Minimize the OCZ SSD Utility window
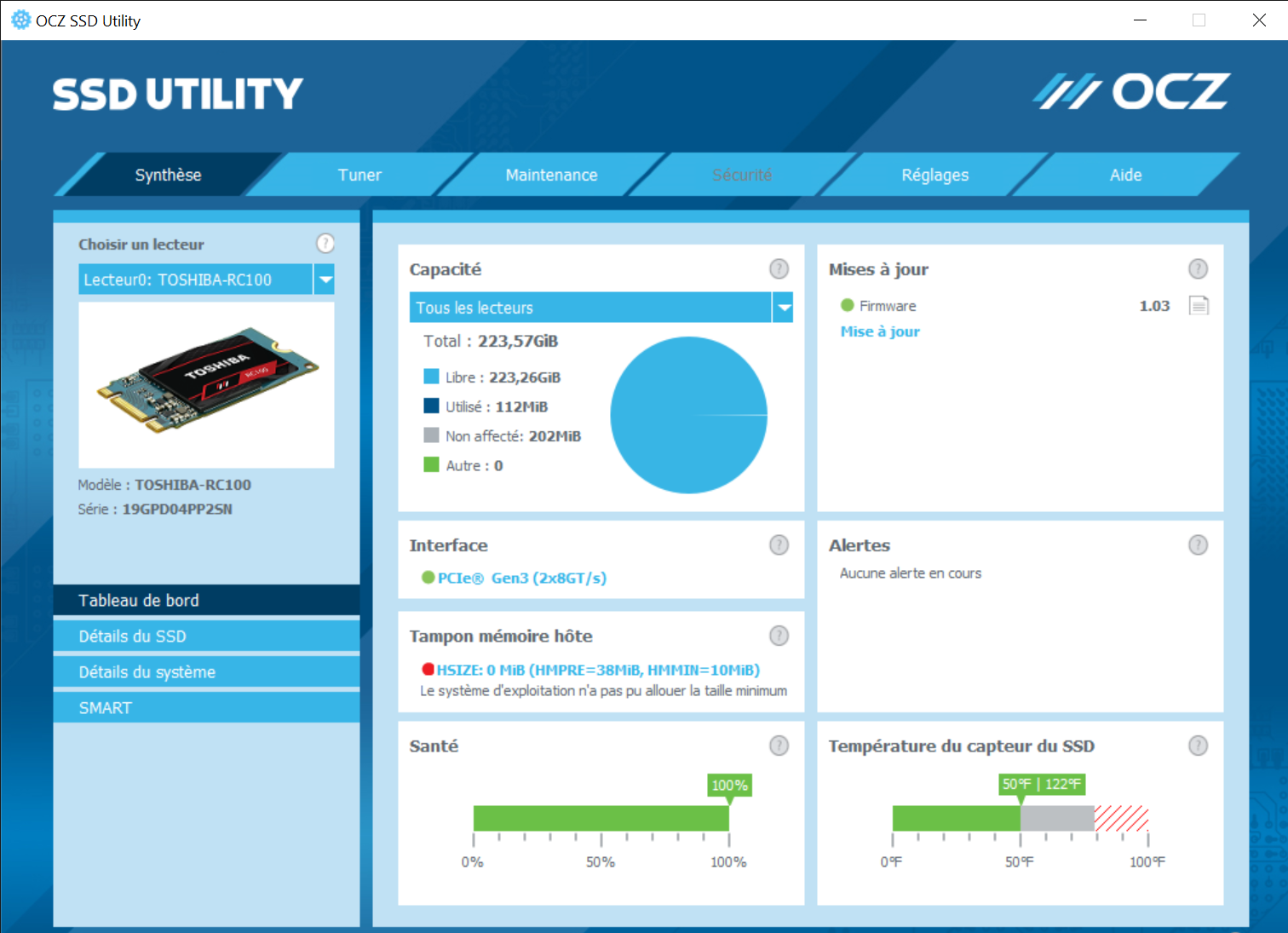Viewport: 1288px width, 933px height. tap(1140, 20)
